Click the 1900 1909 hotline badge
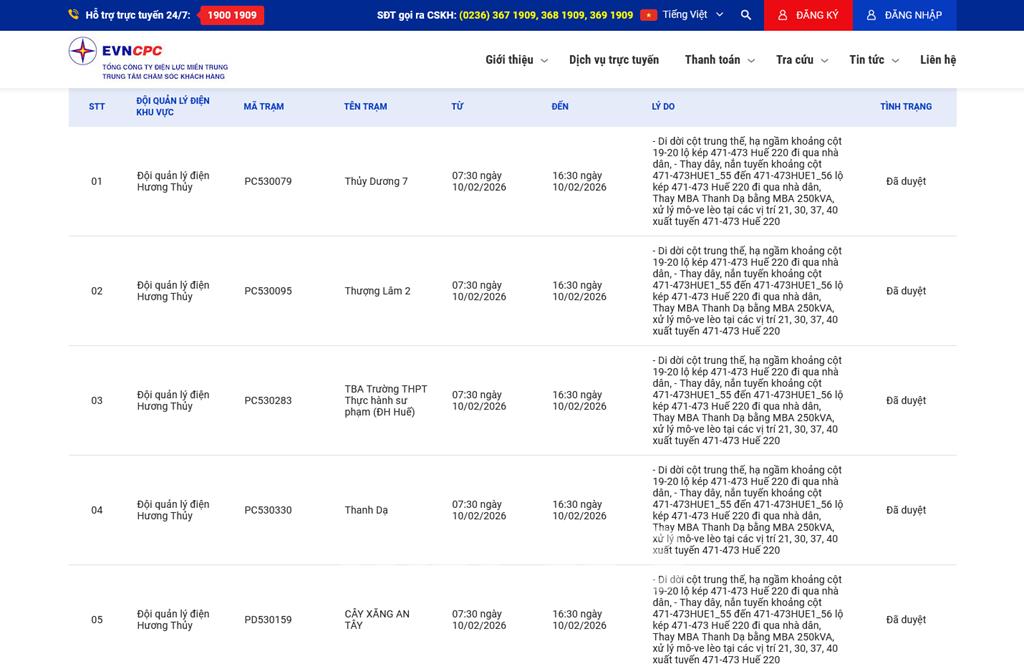Viewport: 1024px width, 664px height. coord(232,15)
